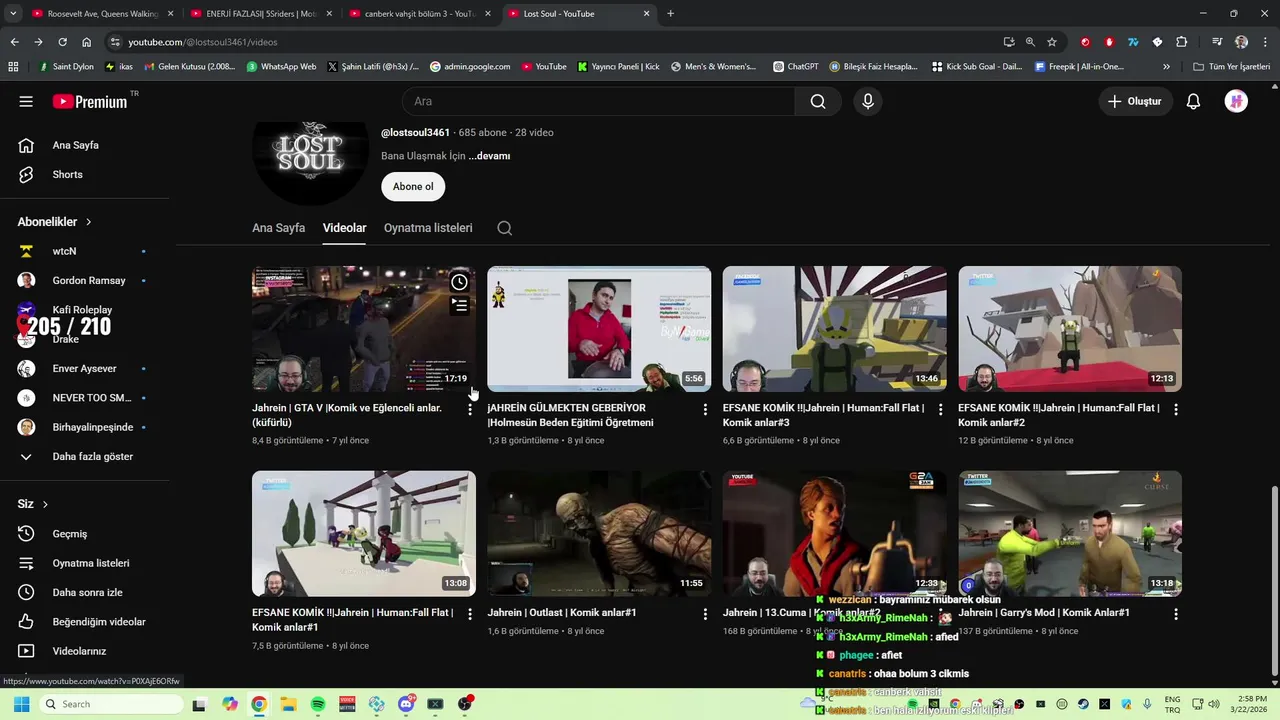This screenshot has width=1280, height=720.
Task: Bookmark this page with the star
Action: [1052, 42]
